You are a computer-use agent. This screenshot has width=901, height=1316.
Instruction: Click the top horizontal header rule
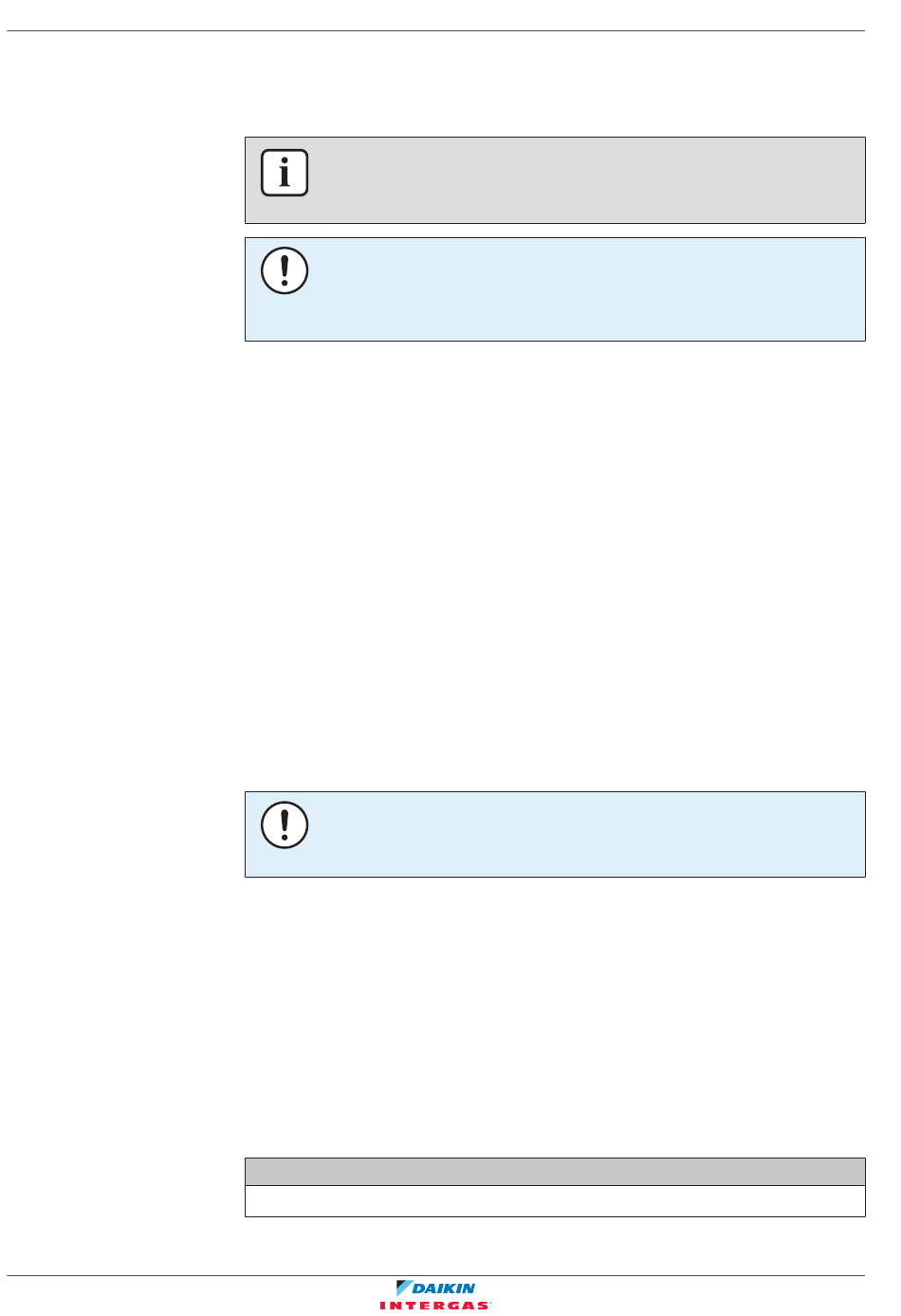436,31
